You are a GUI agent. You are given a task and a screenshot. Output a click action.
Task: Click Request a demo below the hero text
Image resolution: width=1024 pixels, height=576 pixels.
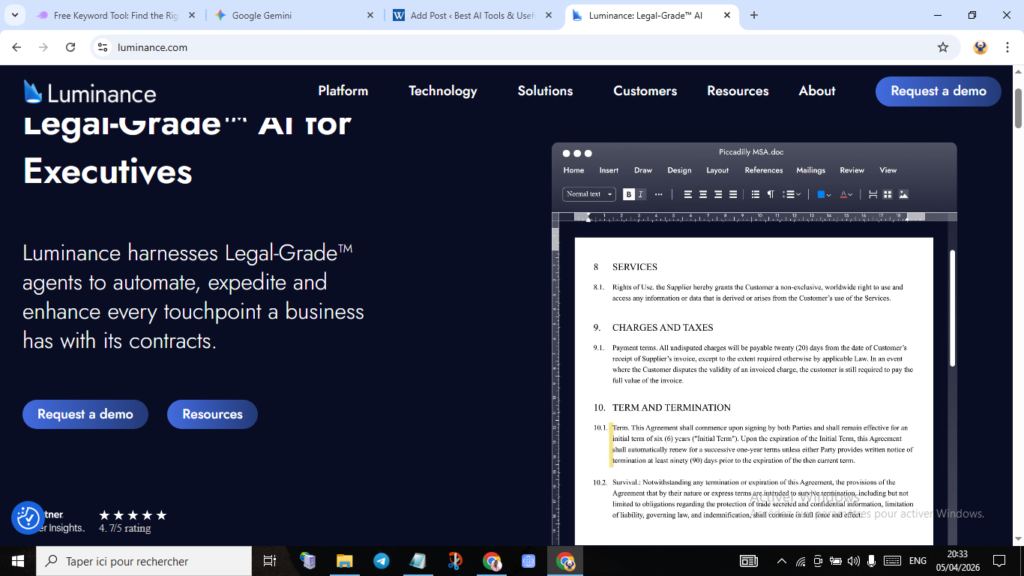tap(85, 414)
